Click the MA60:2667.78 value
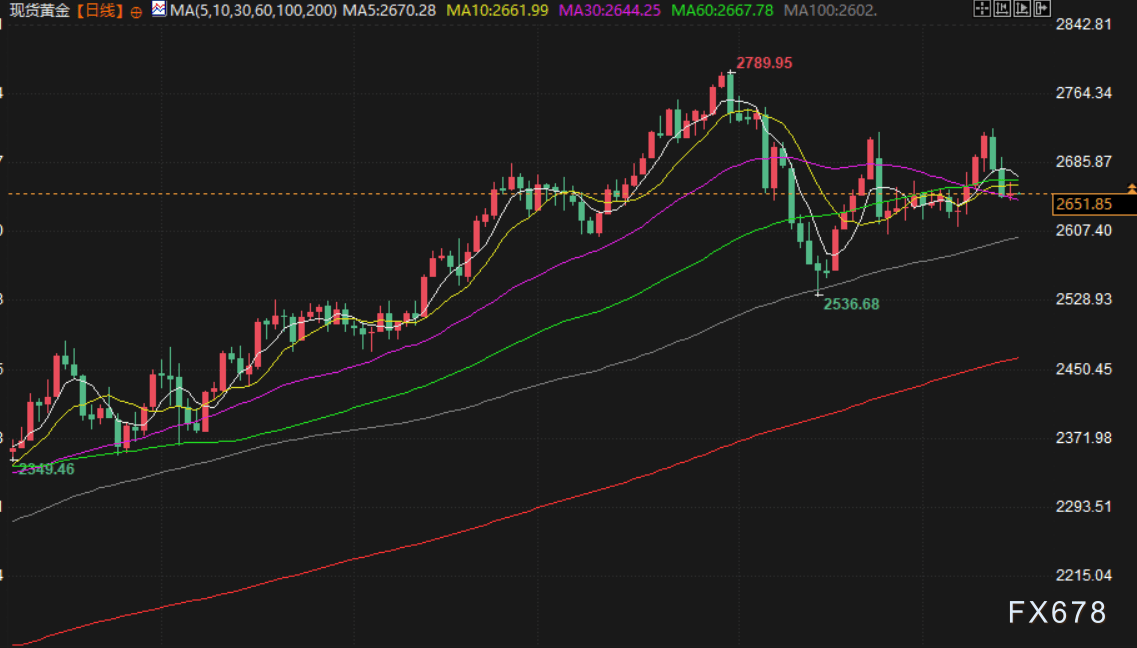Image resolution: width=1137 pixels, height=648 pixels. [722, 11]
